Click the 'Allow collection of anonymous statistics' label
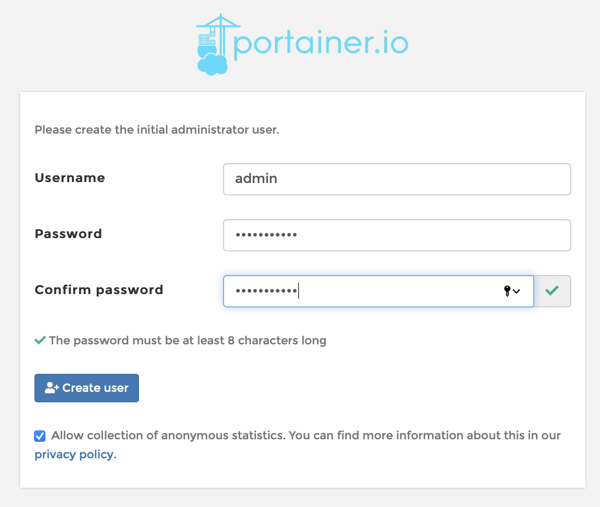The image size is (600, 507). pyautogui.click(x=168, y=435)
